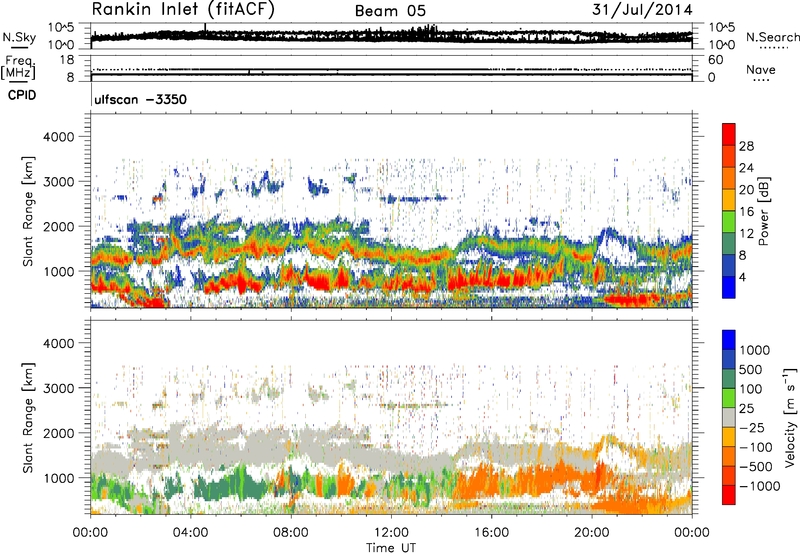Image resolution: width=800 pixels, height=554 pixels.
Task: Click the 'Rankin Inlet (fitACF)' title
Action: pos(183,10)
